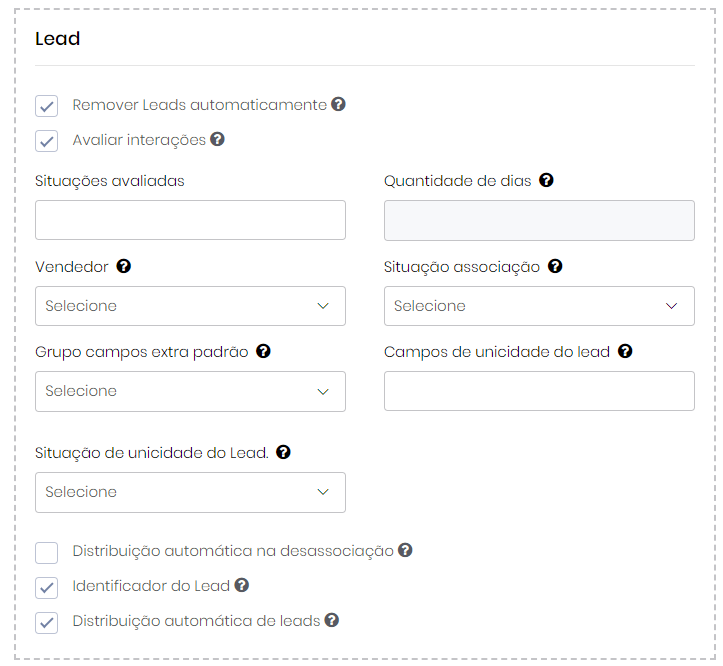Click help icon for Situação de unicidade do Lead
Image resolution: width=723 pixels, height=666 pixels.
coord(283,452)
